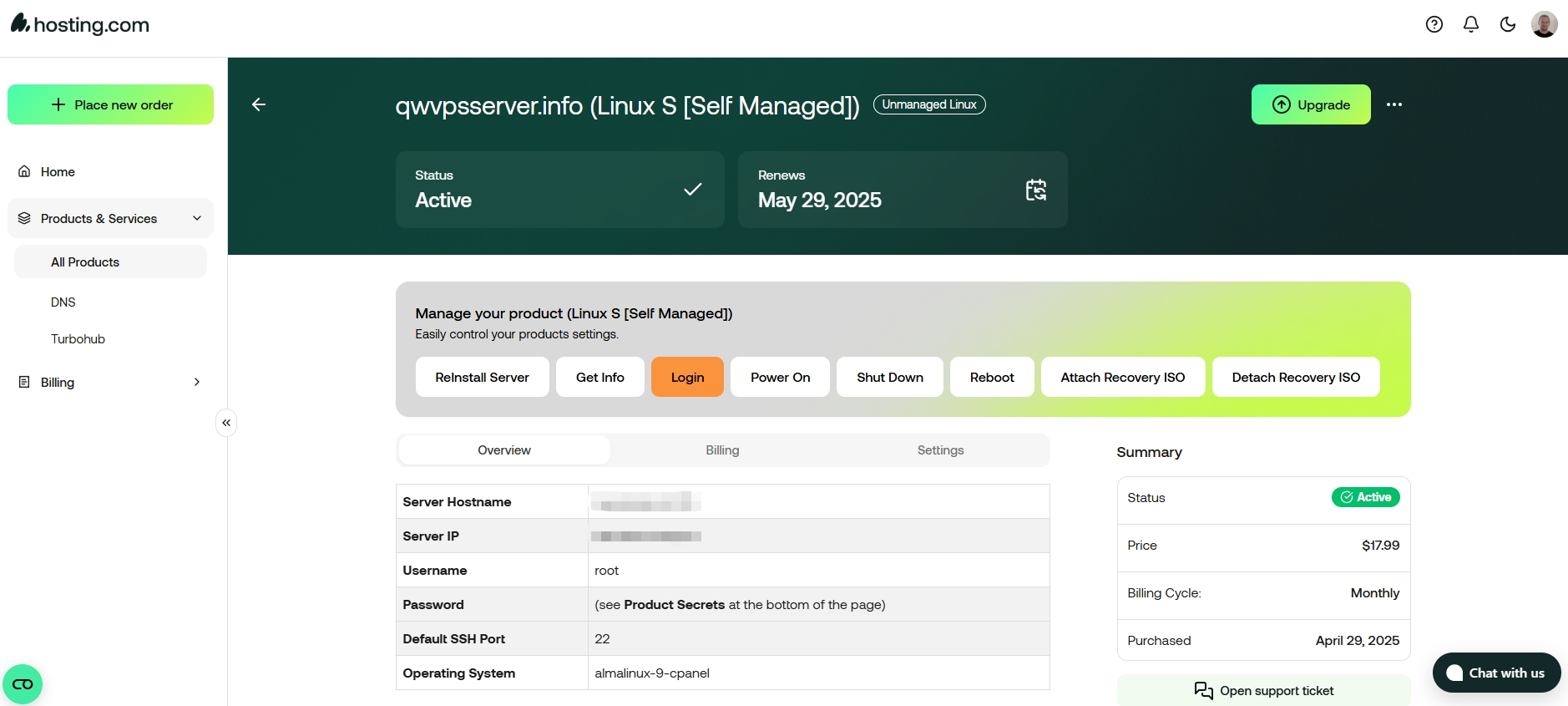Viewport: 1568px width, 706px height.
Task: Click the green Active badge in Summary
Action: point(1365,497)
